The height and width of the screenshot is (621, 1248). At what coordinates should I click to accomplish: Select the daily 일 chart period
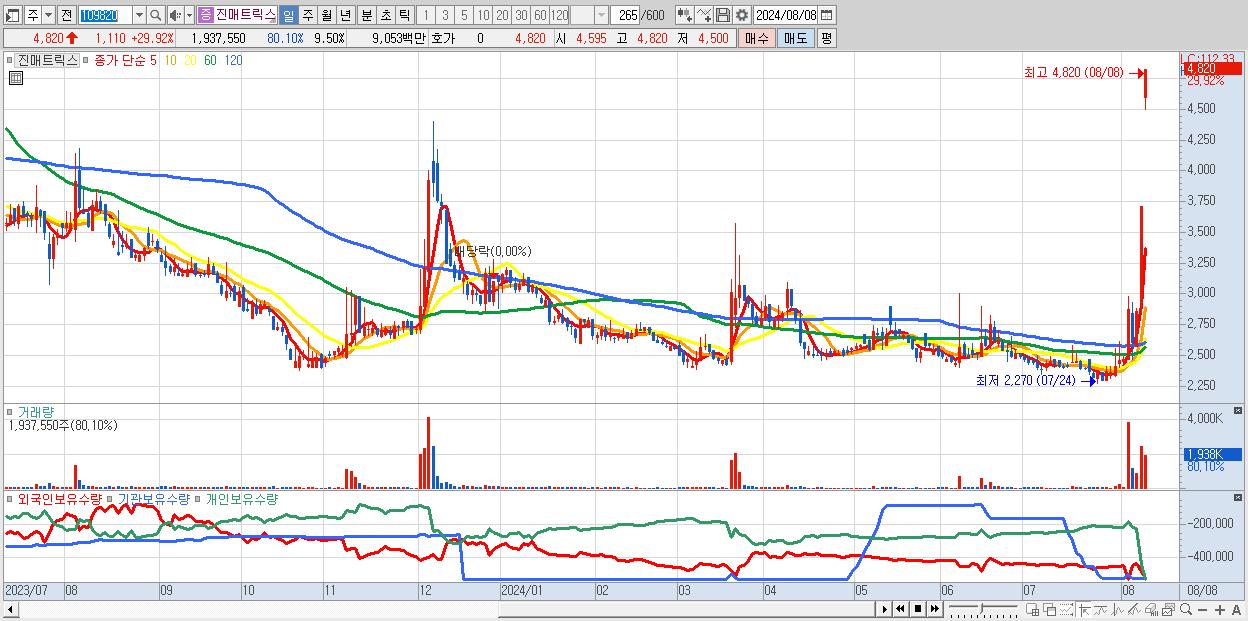pos(288,15)
